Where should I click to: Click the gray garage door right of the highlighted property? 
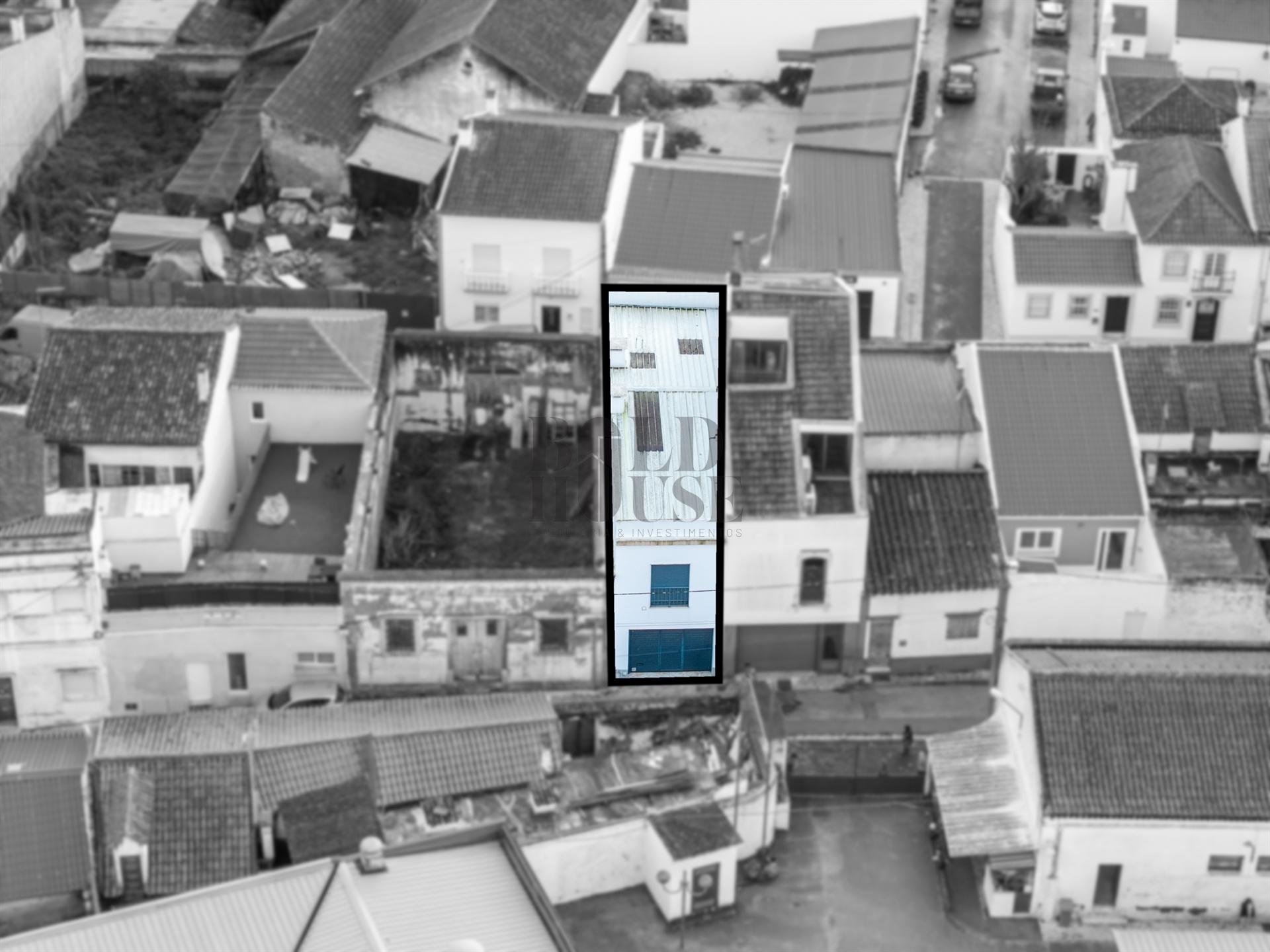click(x=776, y=647)
